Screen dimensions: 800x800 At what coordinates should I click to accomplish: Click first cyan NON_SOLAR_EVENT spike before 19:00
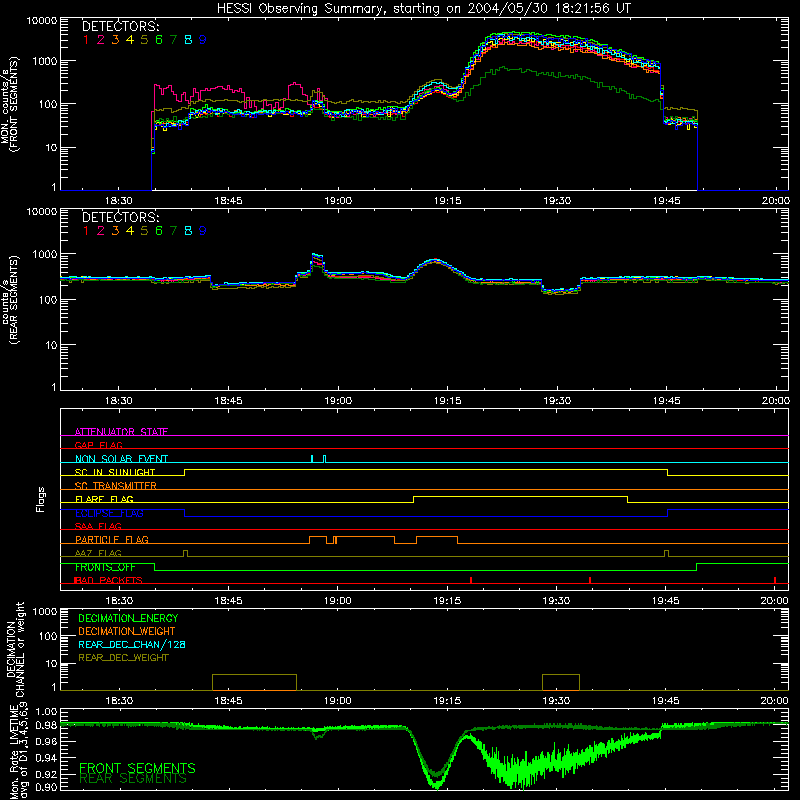tap(312, 459)
